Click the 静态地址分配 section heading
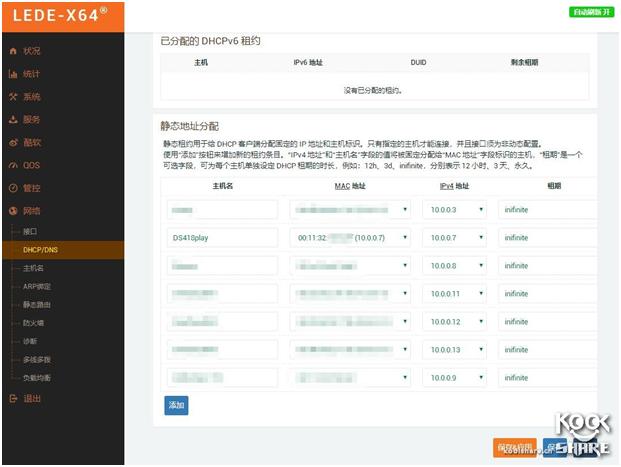The height and width of the screenshot is (467, 621). pos(190,126)
